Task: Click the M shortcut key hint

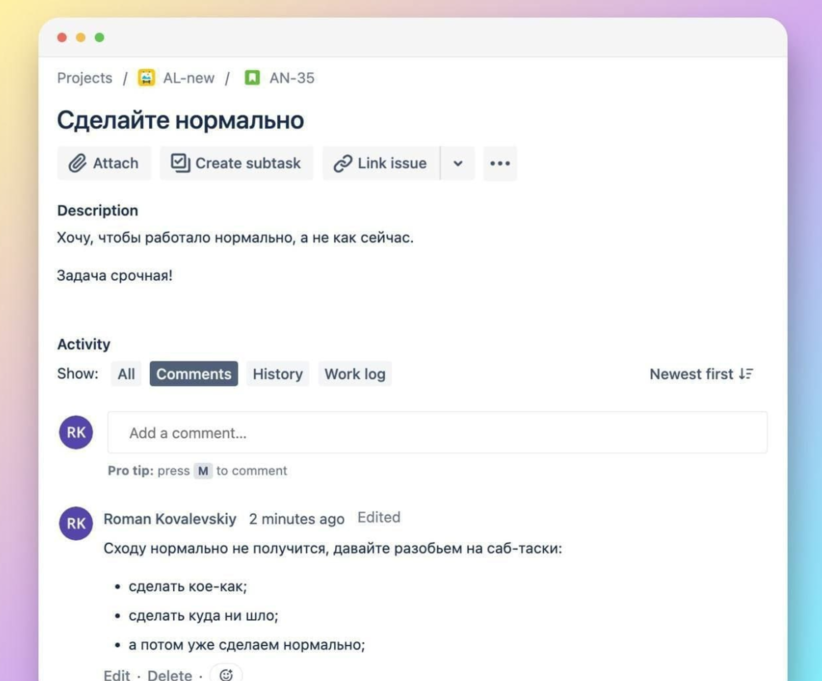Action: 203,471
